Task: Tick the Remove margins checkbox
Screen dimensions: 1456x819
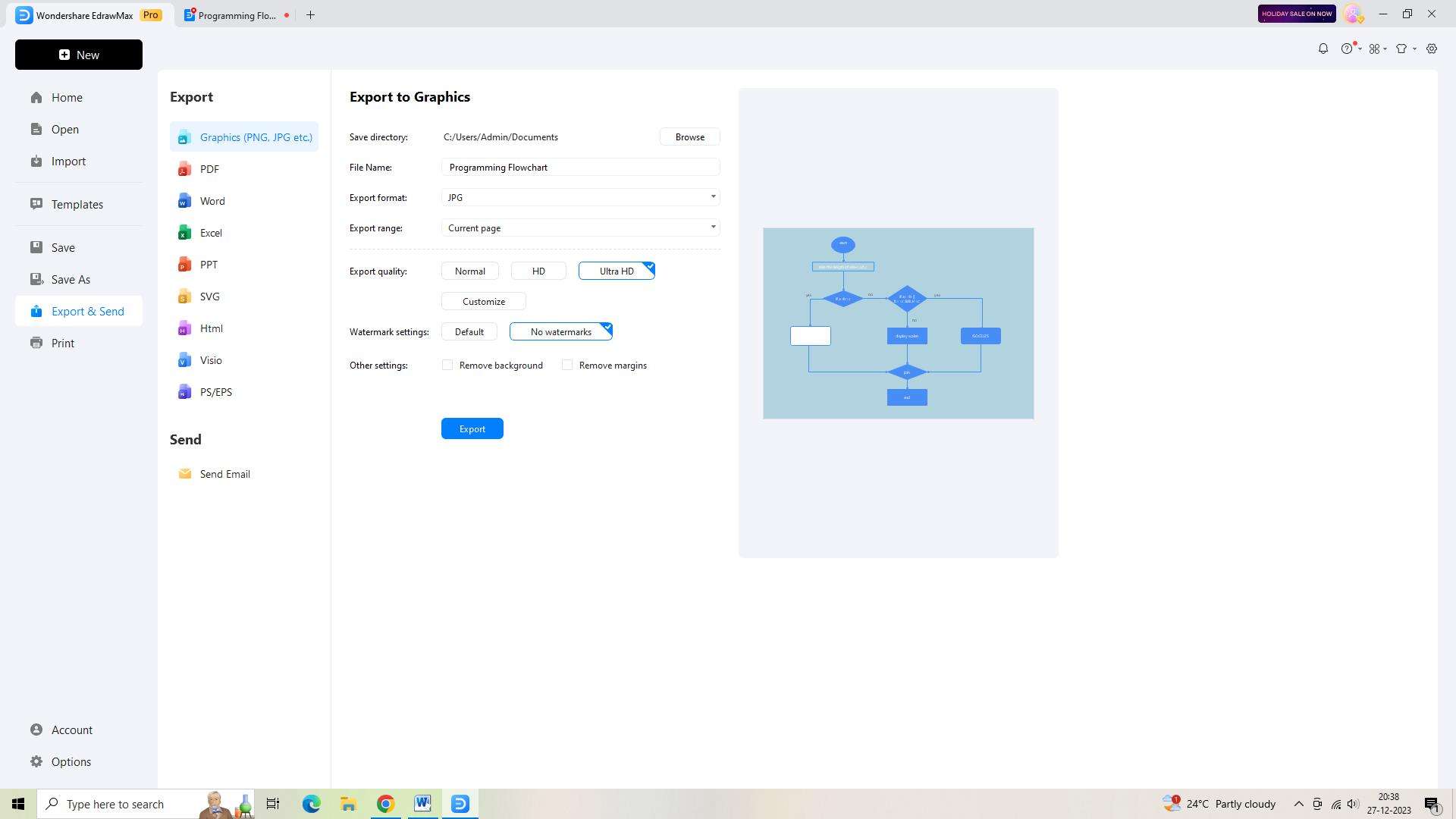Action: click(567, 365)
